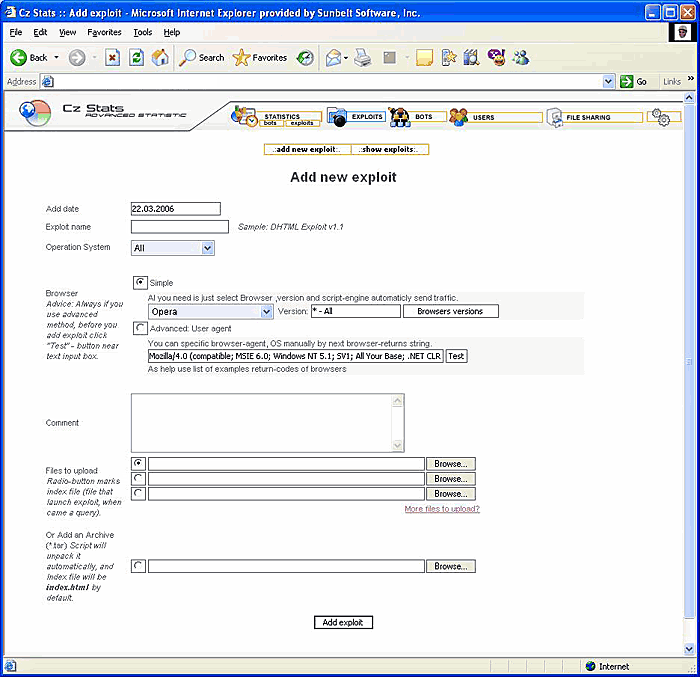
Task: Click the Browsers versions button
Action: tap(450, 311)
